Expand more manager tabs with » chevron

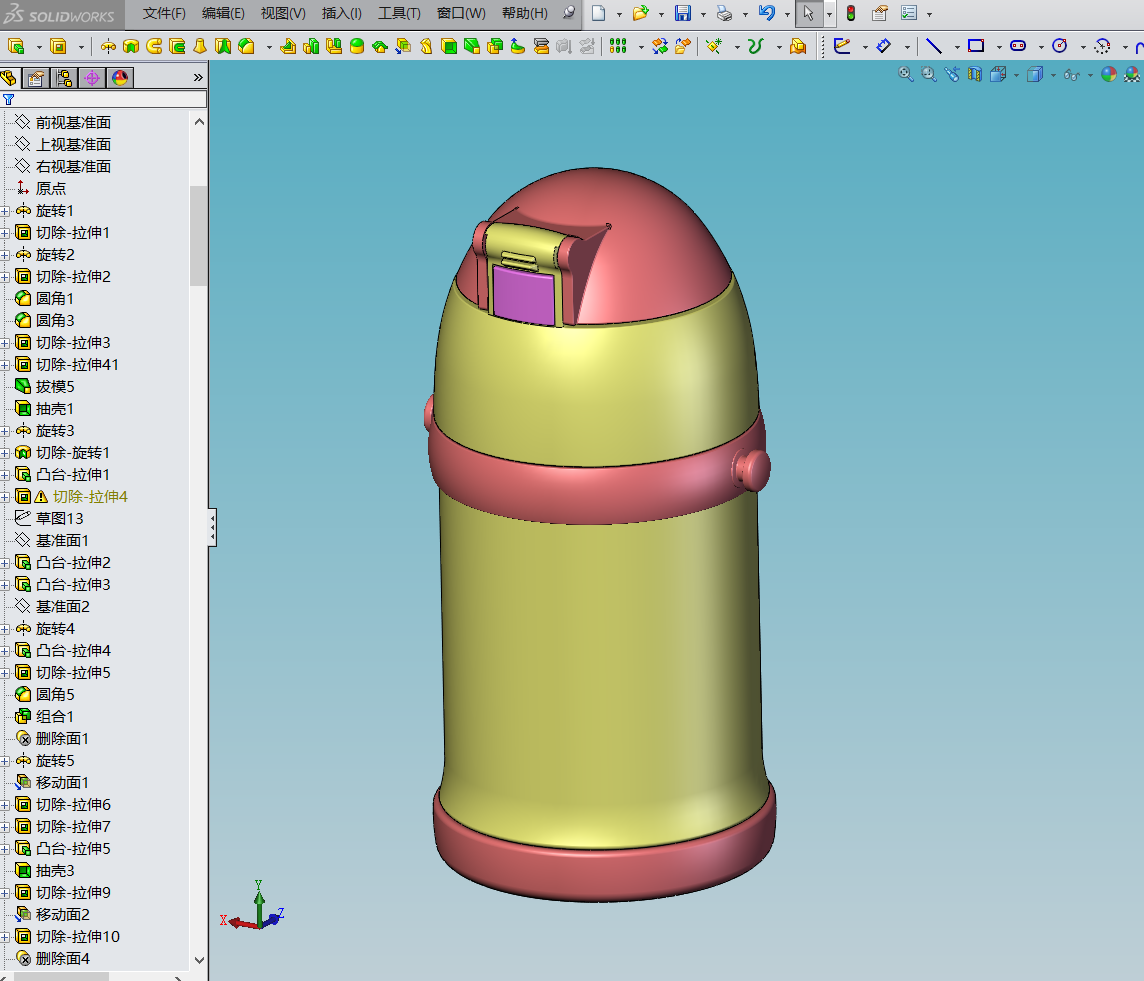point(198,77)
